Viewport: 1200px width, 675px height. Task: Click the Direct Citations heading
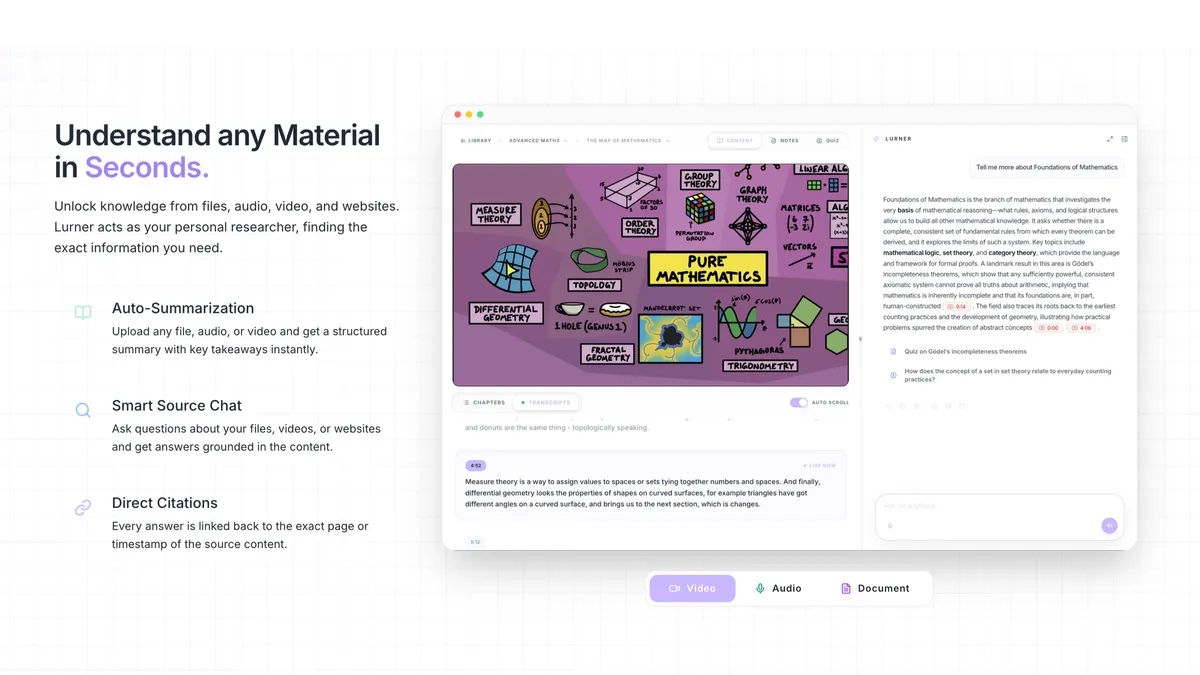click(165, 503)
